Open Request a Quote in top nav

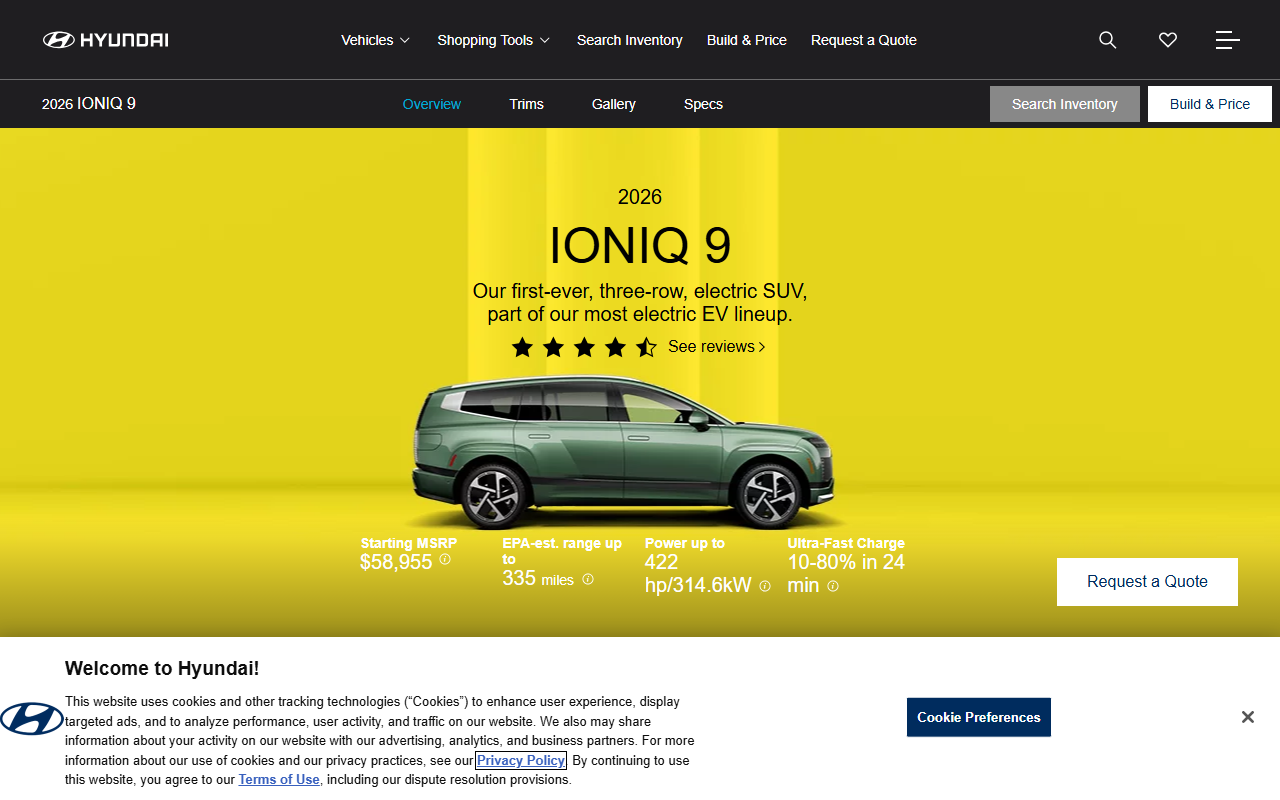(x=864, y=40)
